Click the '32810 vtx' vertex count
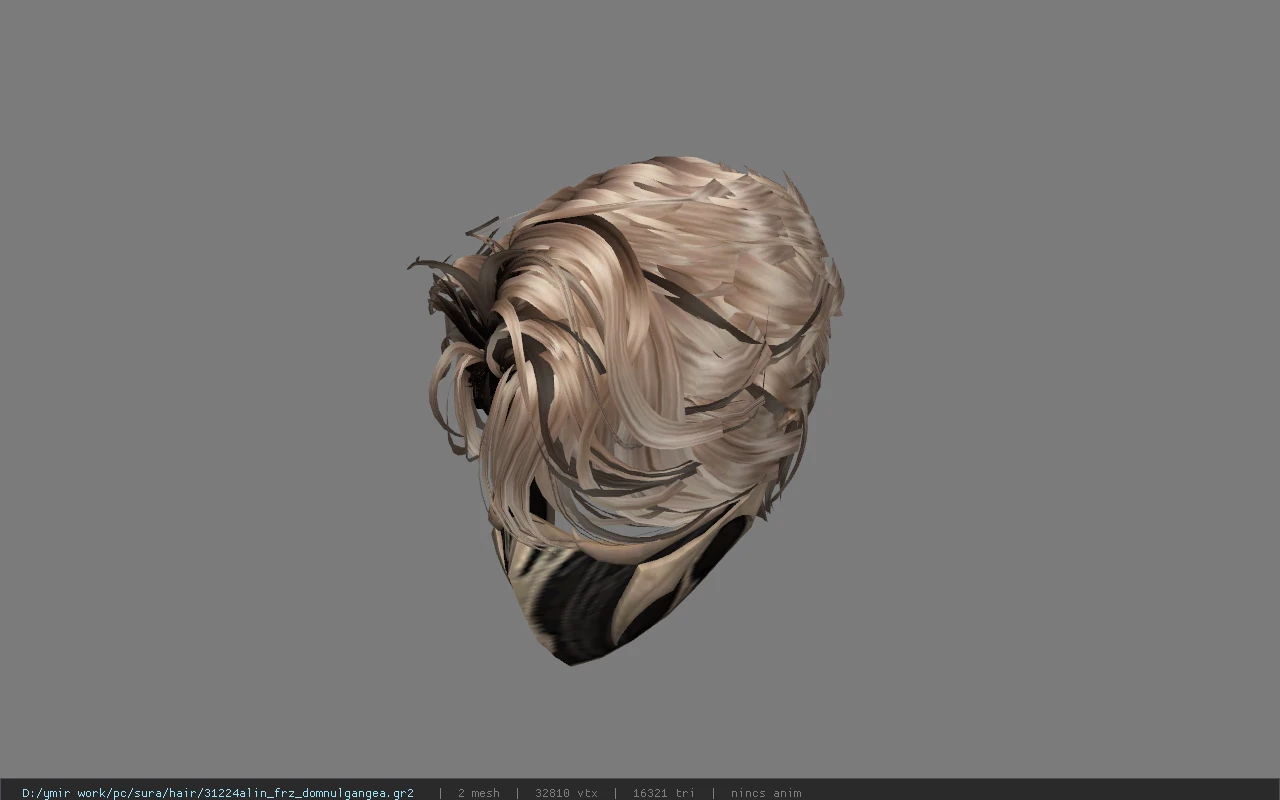Viewport: 1280px width, 800px height. tap(566, 793)
